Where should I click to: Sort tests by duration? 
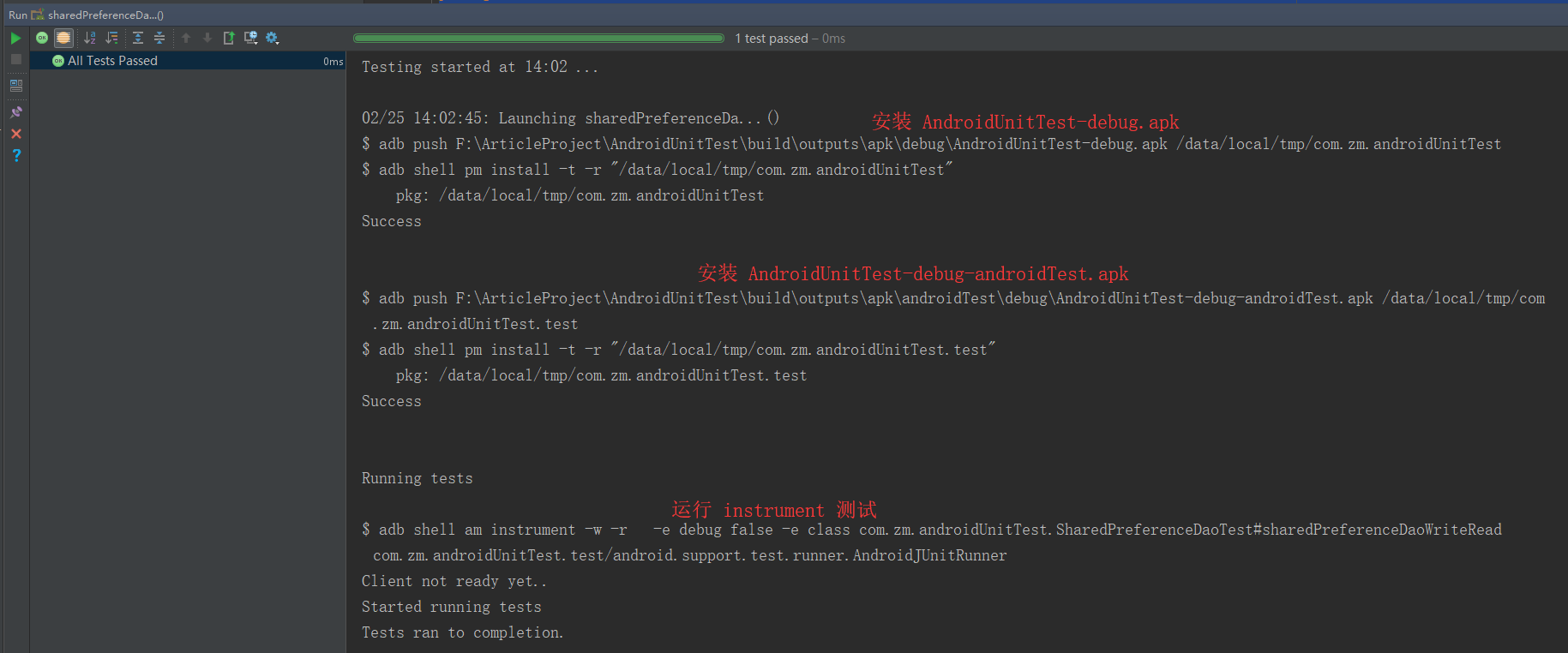(111, 38)
